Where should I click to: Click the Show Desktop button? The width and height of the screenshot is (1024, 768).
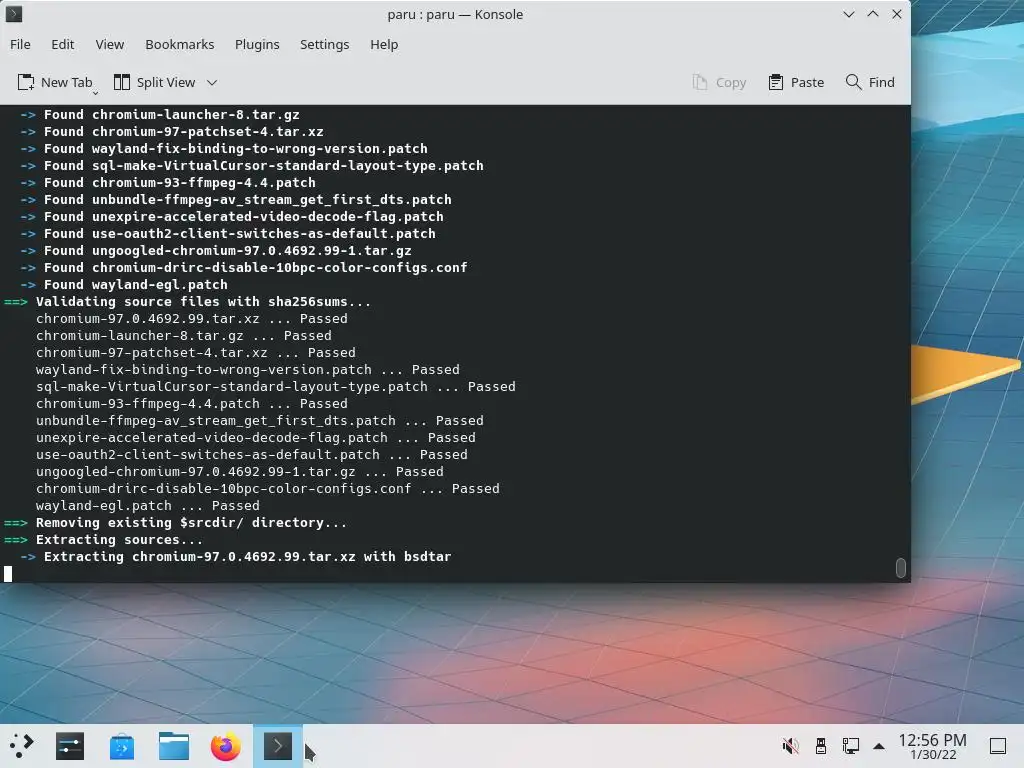pos(998,746)
